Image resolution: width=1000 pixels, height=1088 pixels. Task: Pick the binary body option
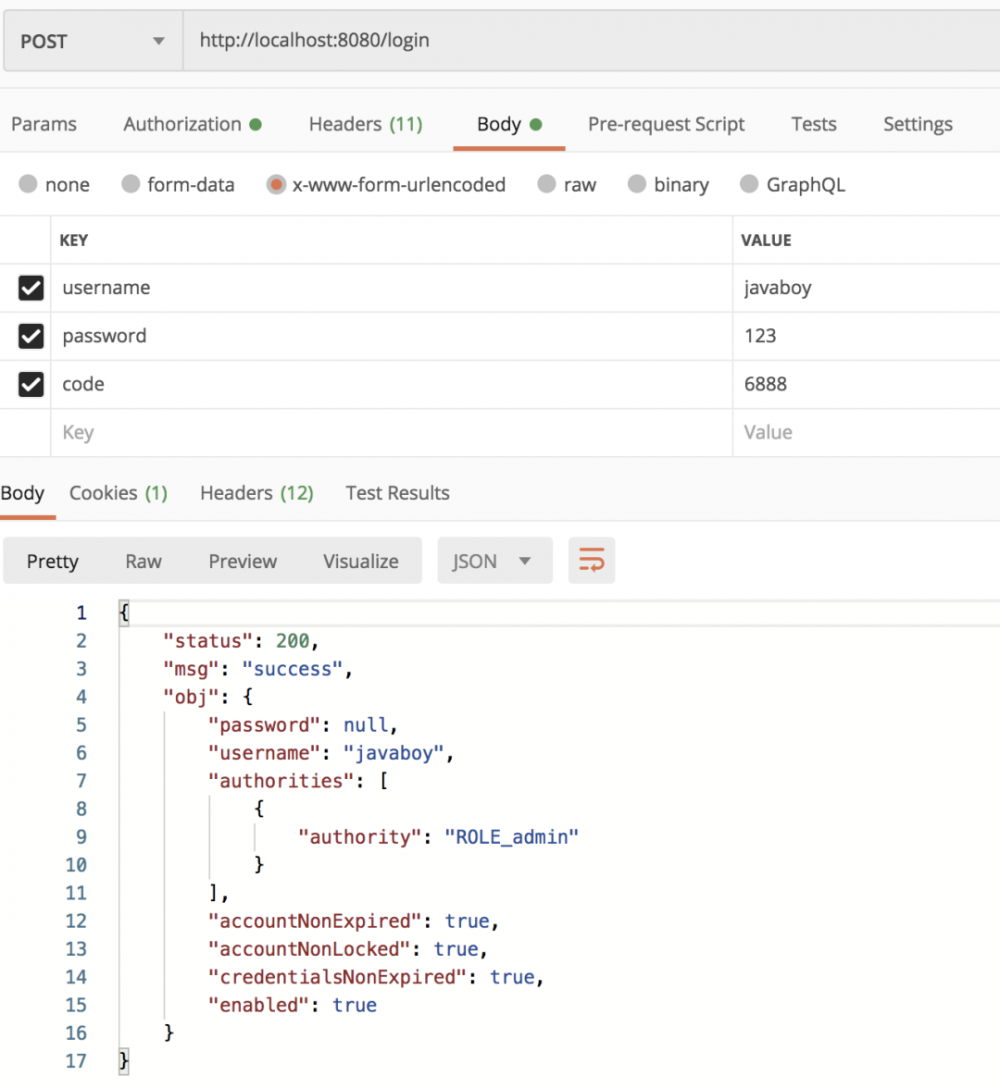637,185
